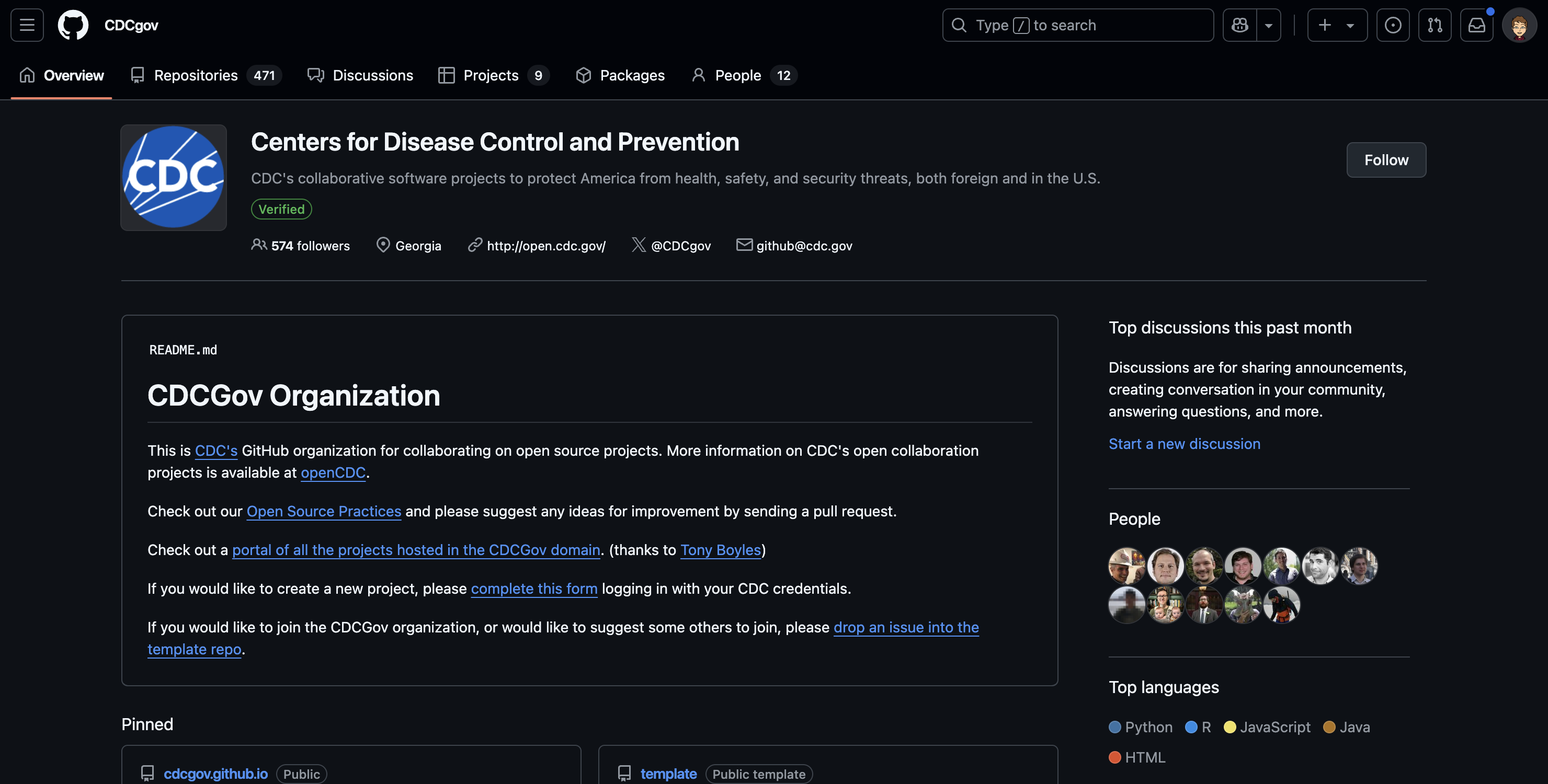The width and height of the screenshot is (1548, 784).
Task: Click the Verified badge
Action: pos(281,209)
